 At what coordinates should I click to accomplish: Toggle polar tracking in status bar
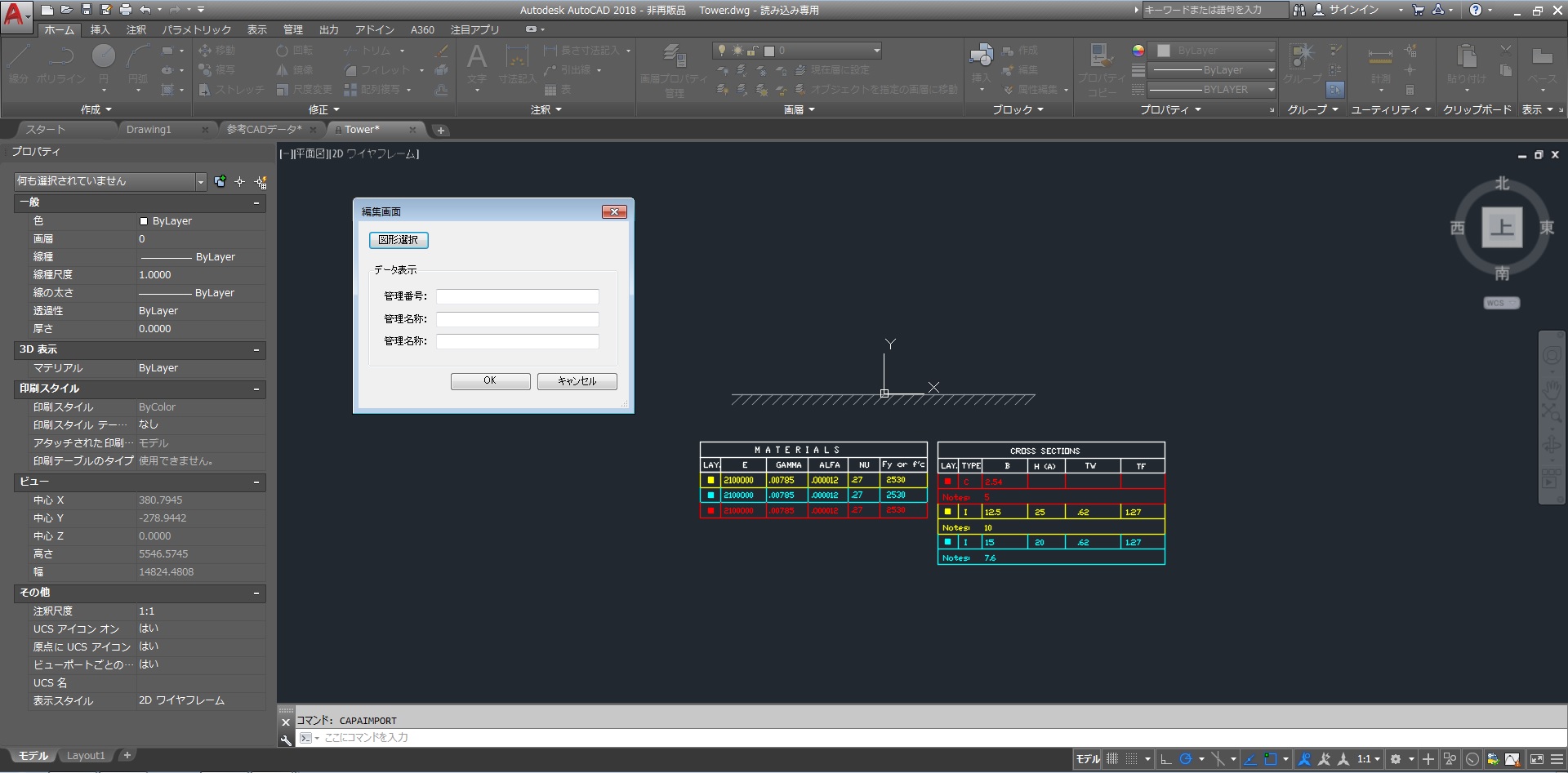pos(1186,759)
